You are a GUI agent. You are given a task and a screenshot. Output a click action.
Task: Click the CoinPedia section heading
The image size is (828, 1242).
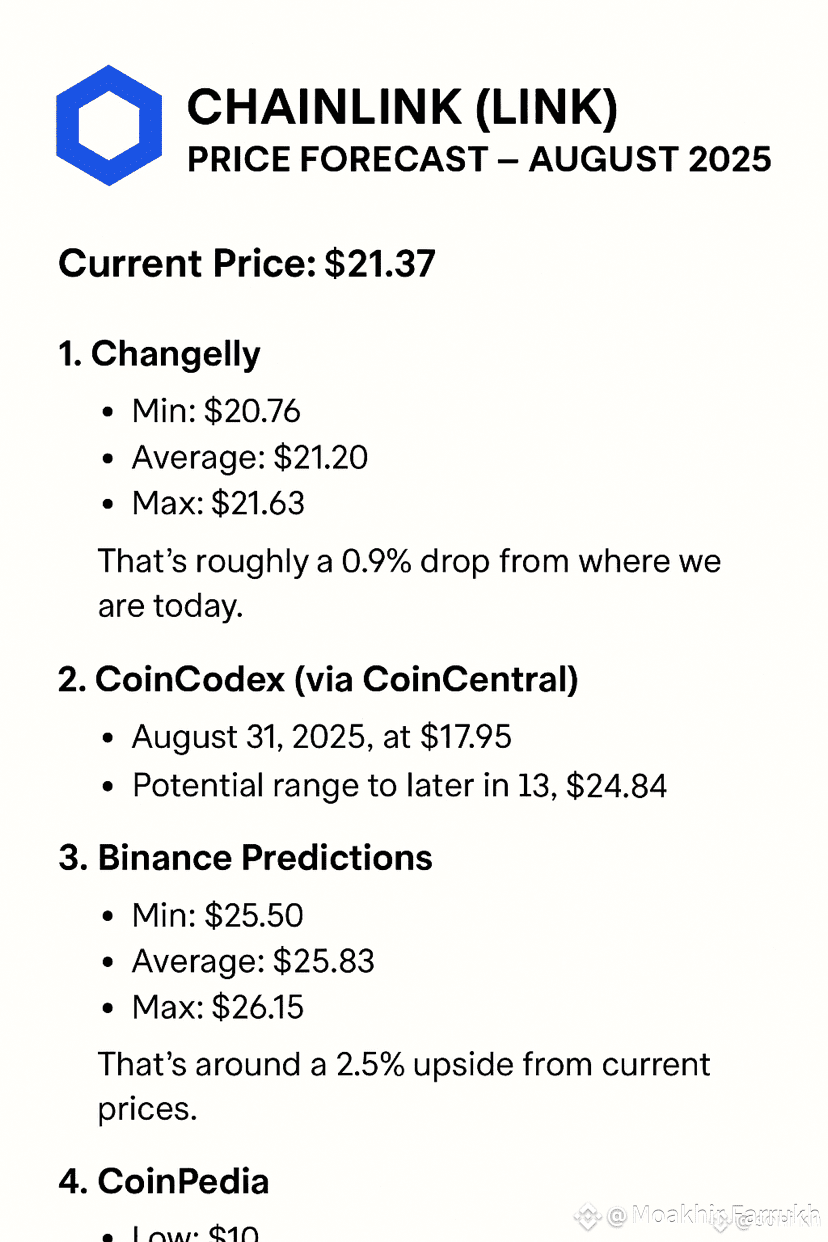(x=164, y=1182)
